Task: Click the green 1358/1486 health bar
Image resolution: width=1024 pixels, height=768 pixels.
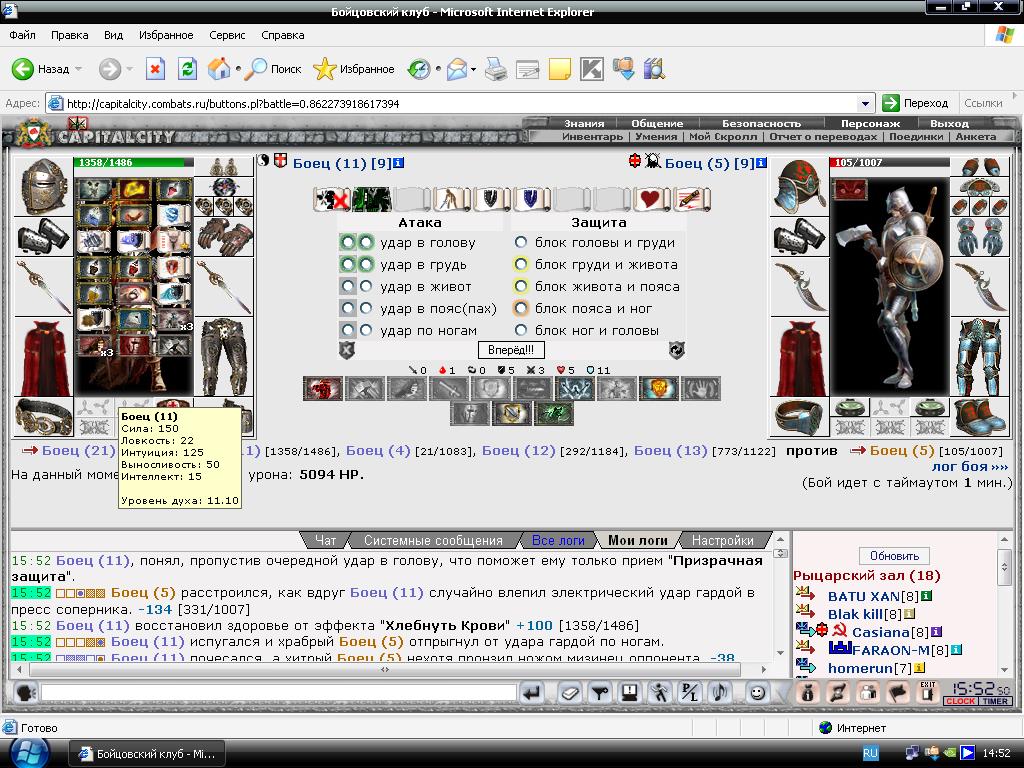Action: pyautogui.click(x=133, y=163)
